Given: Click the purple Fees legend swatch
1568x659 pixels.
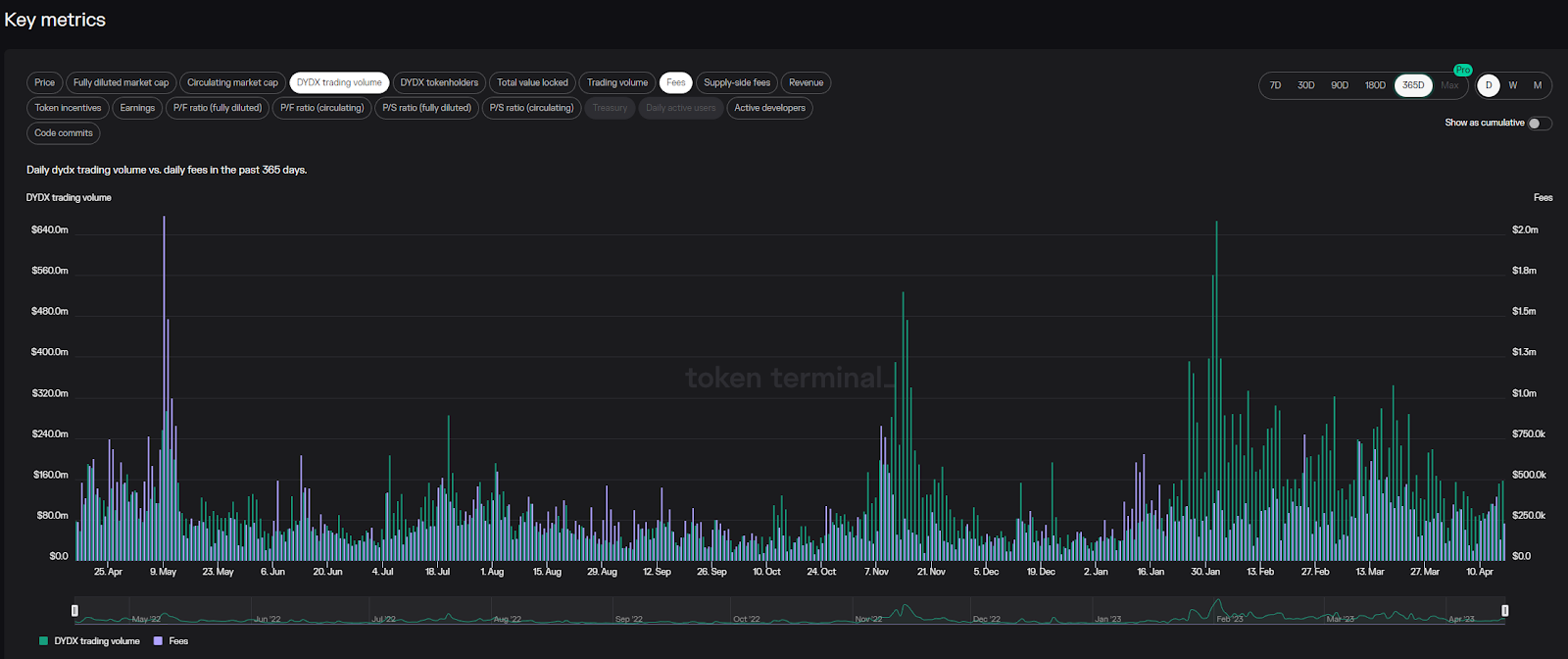Looking at the screenshot, I should coord(158,641).
